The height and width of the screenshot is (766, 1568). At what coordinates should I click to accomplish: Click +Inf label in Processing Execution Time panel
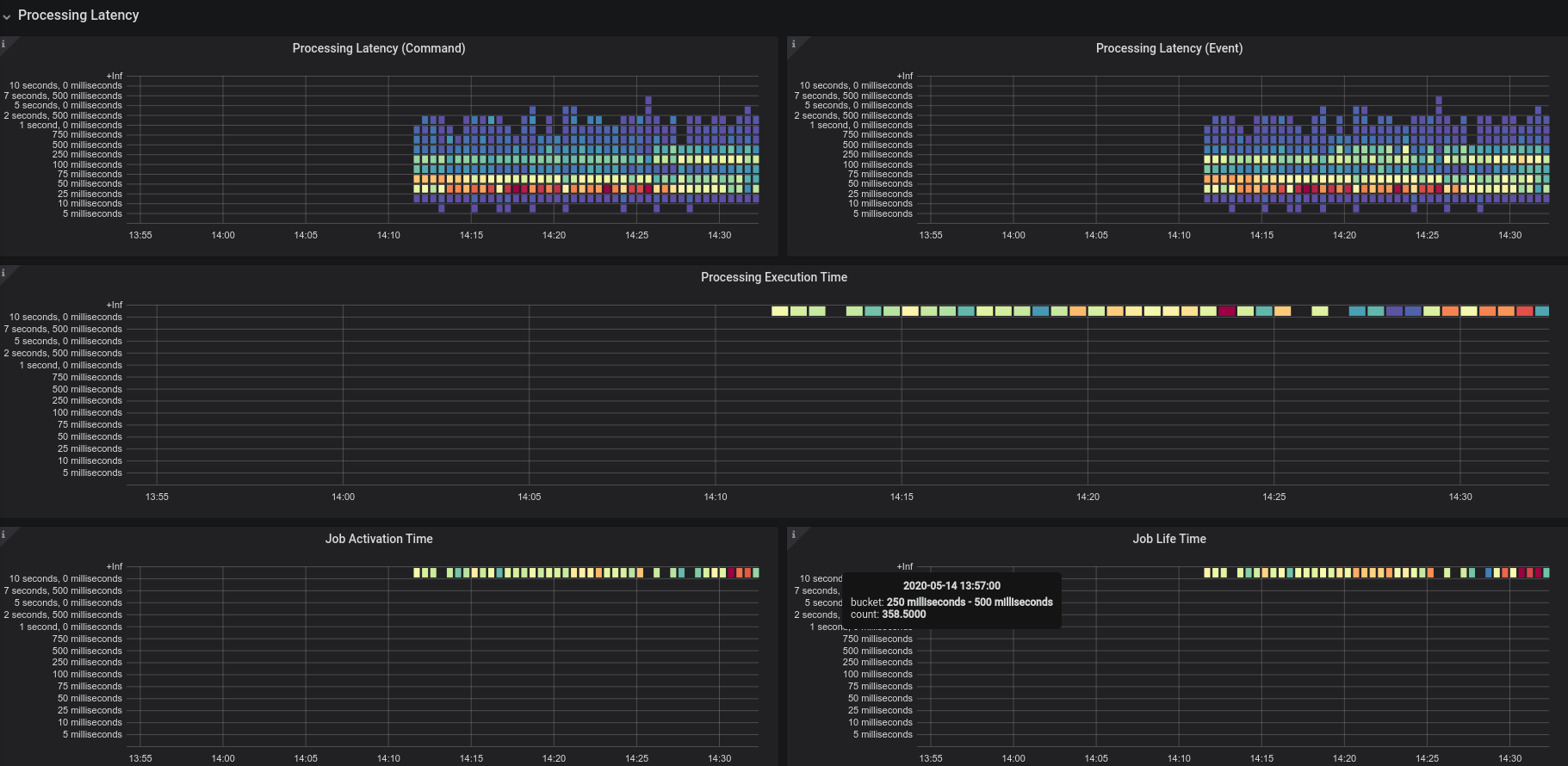[x=115, y=305]
